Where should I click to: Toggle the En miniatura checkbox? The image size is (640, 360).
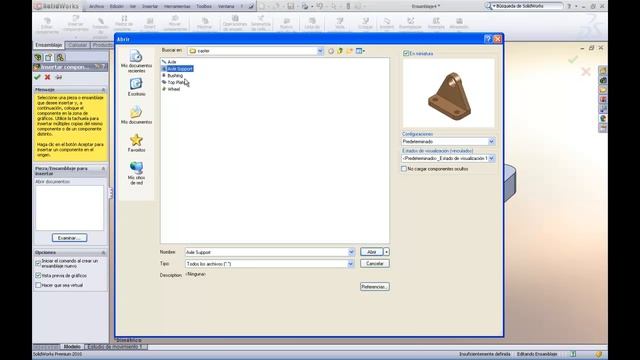406,53
